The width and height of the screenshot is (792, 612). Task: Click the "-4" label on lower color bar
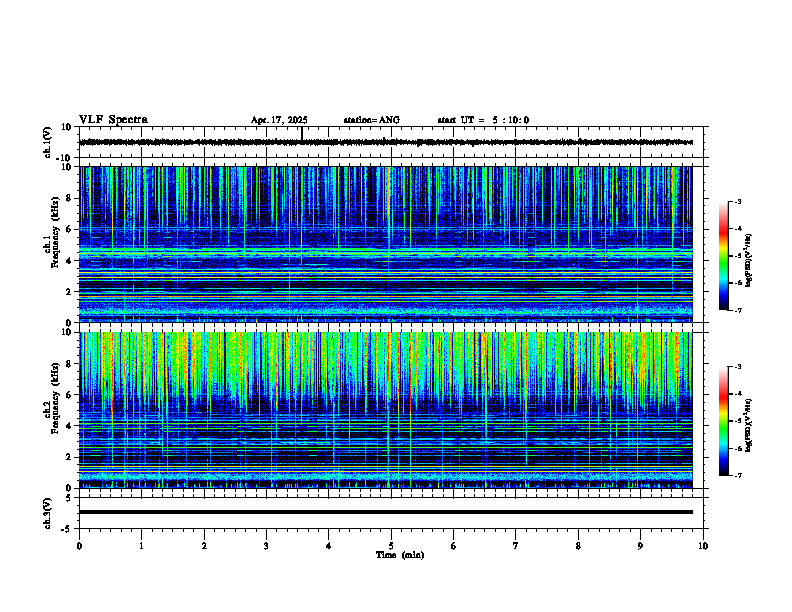[x=737, y=394]
